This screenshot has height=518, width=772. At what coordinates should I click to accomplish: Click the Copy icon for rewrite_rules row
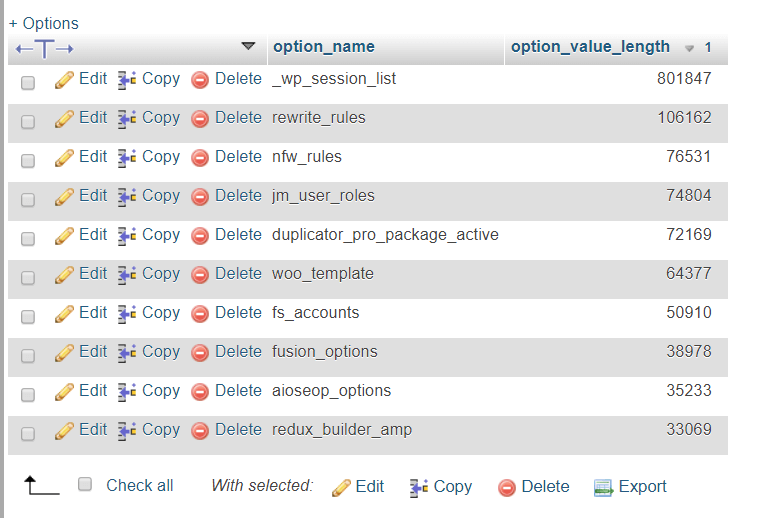[x=127, y=118]
